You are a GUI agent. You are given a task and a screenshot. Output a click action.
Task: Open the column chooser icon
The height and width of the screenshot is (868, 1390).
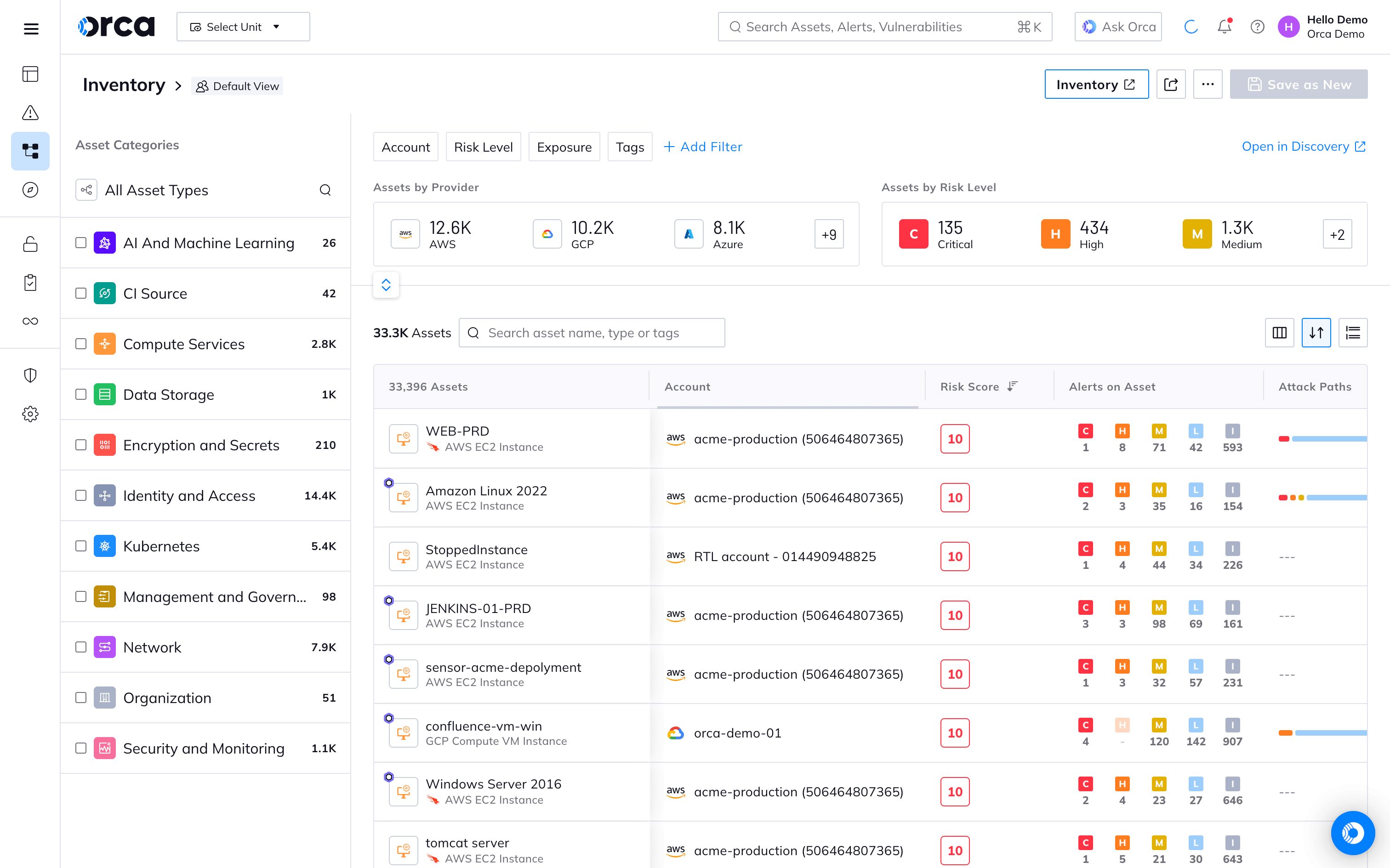(x=1279, y=332)
